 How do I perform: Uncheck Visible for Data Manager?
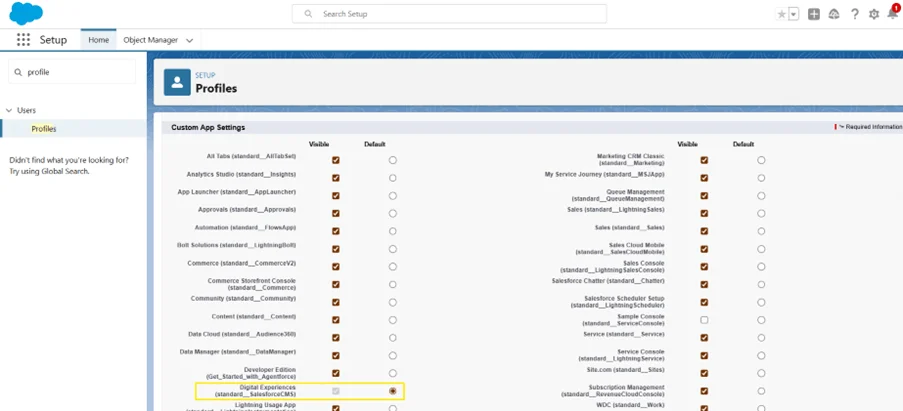(x=336, y=356)
